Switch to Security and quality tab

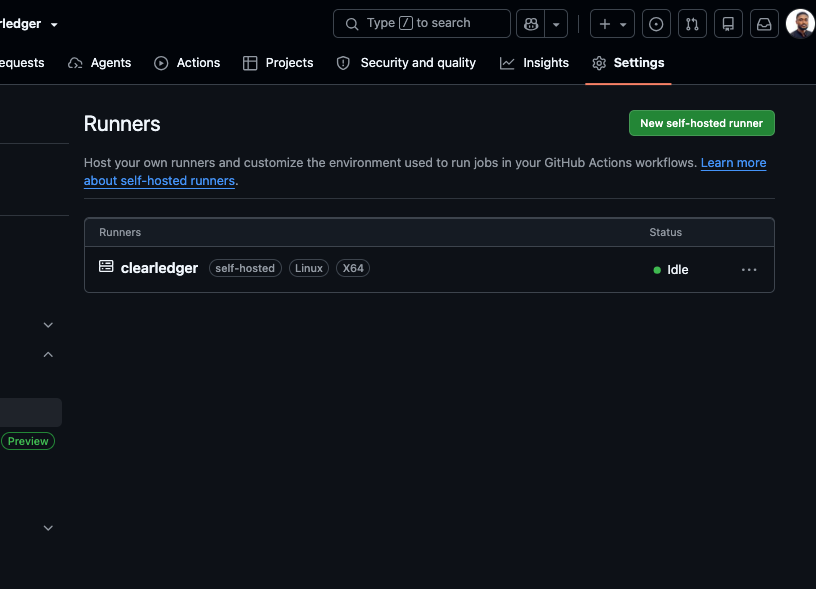(406, 63)
